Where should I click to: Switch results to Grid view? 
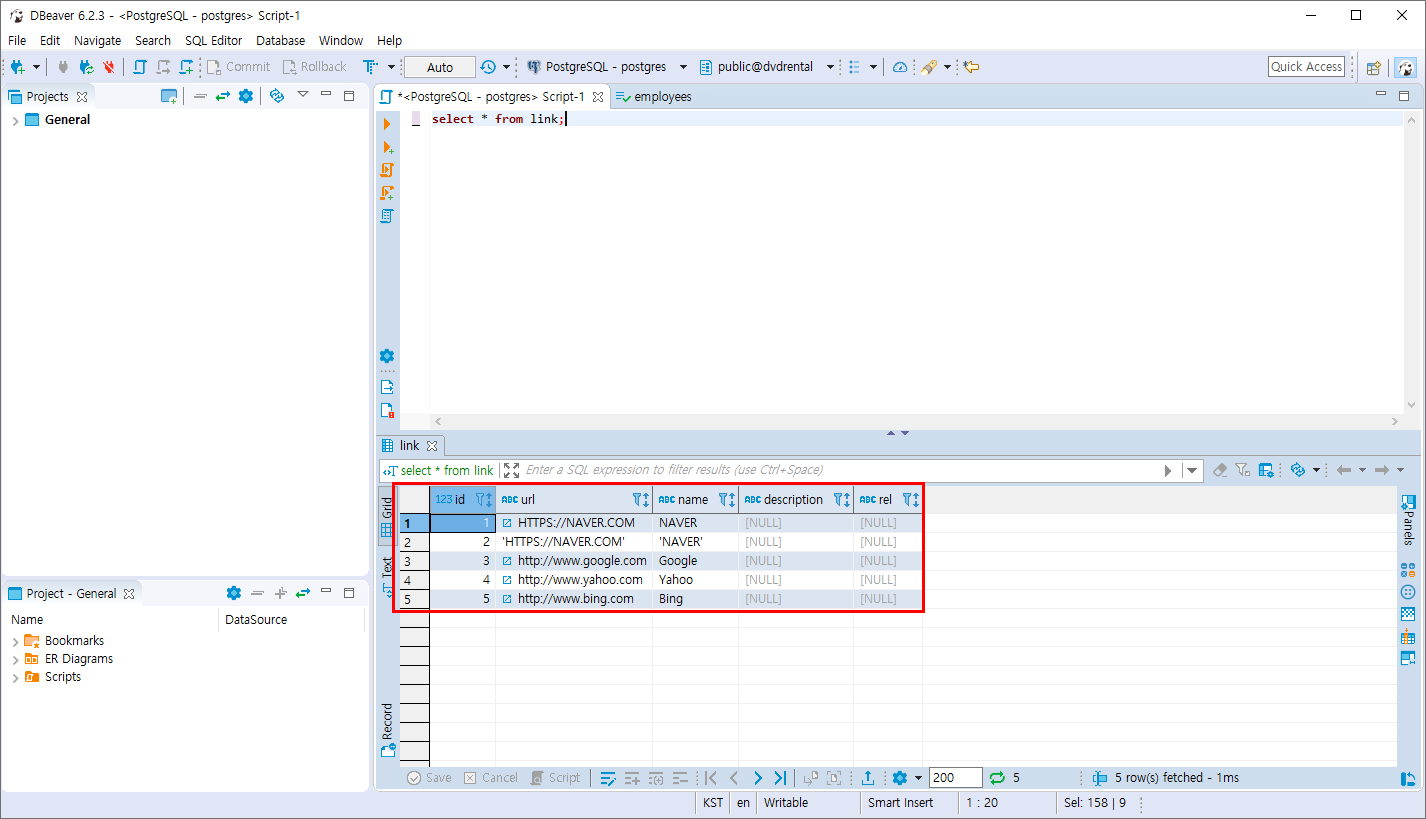[387, 518]
